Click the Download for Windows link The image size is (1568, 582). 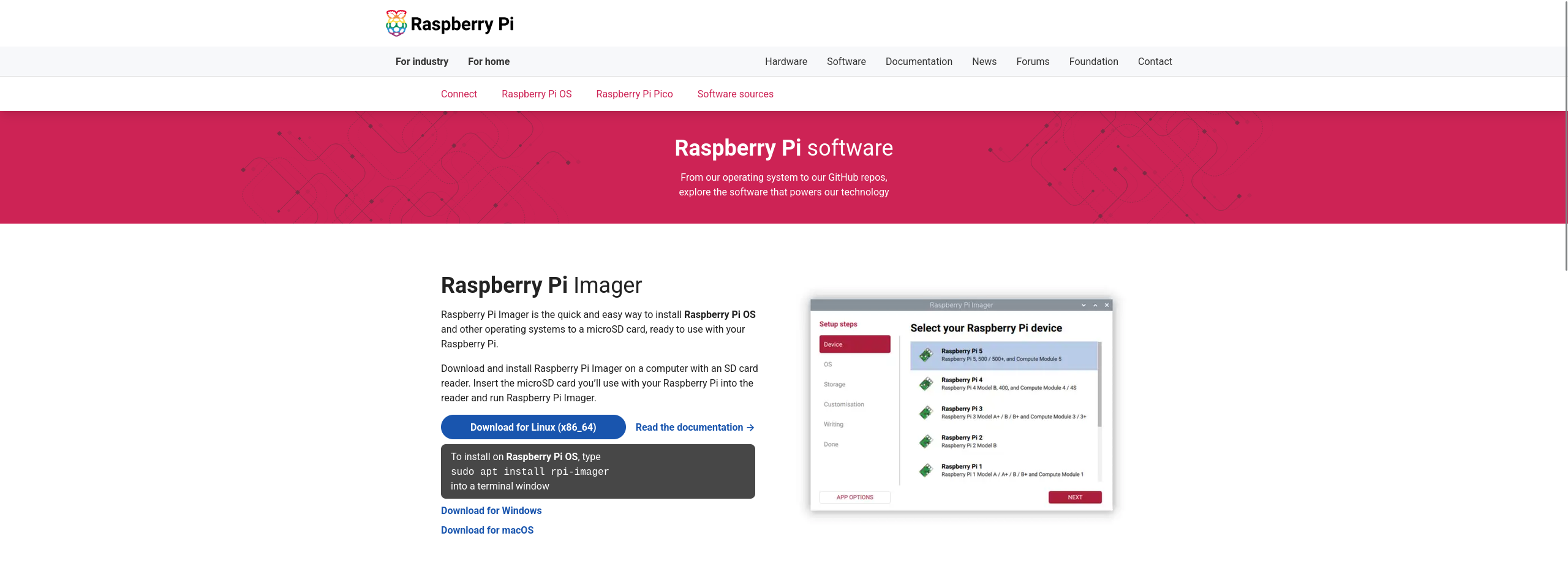coord(491,510)
